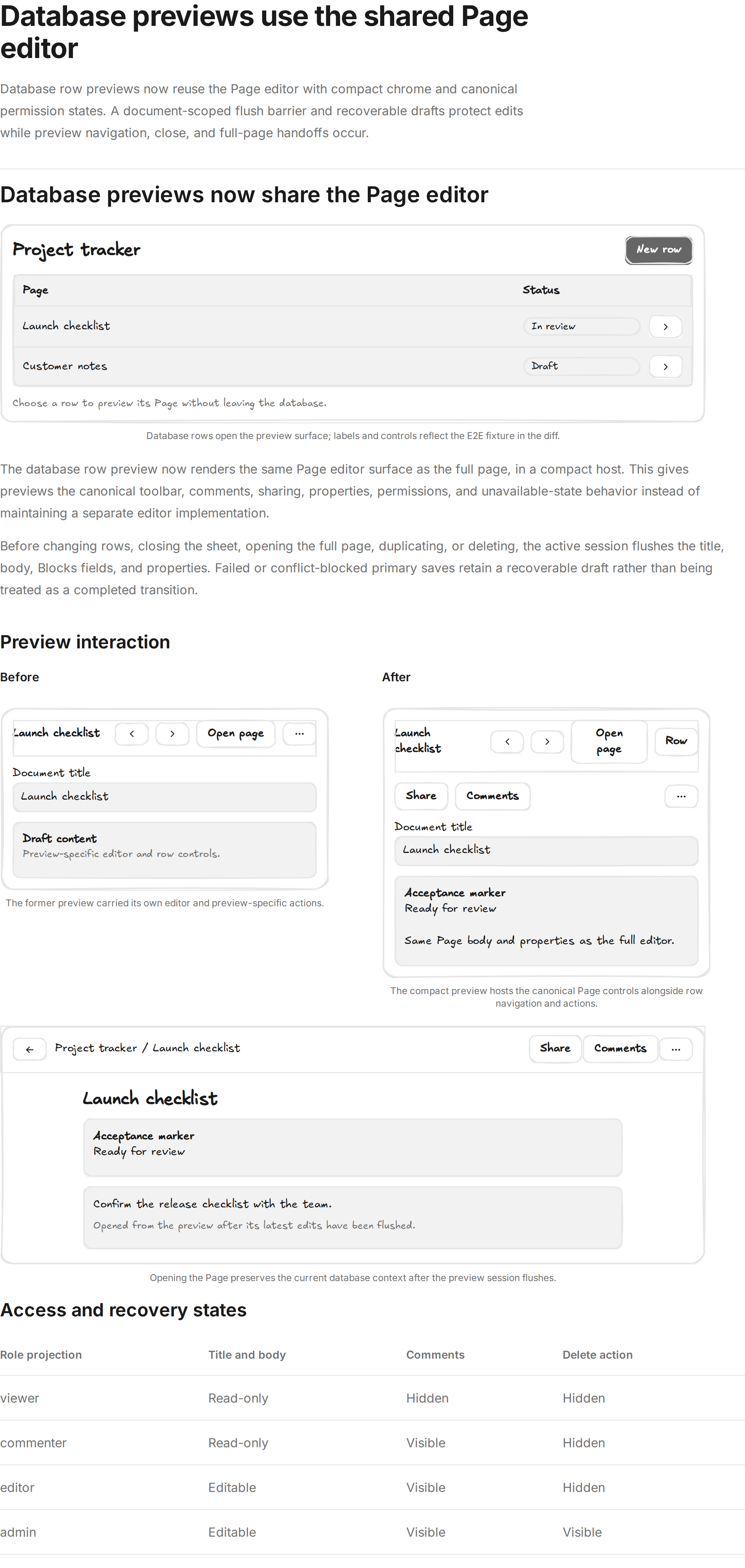Click Share in the full page header
The width and height of the screenshot is (745, 1568).
pyautogui.click(x=555, y=1049)
